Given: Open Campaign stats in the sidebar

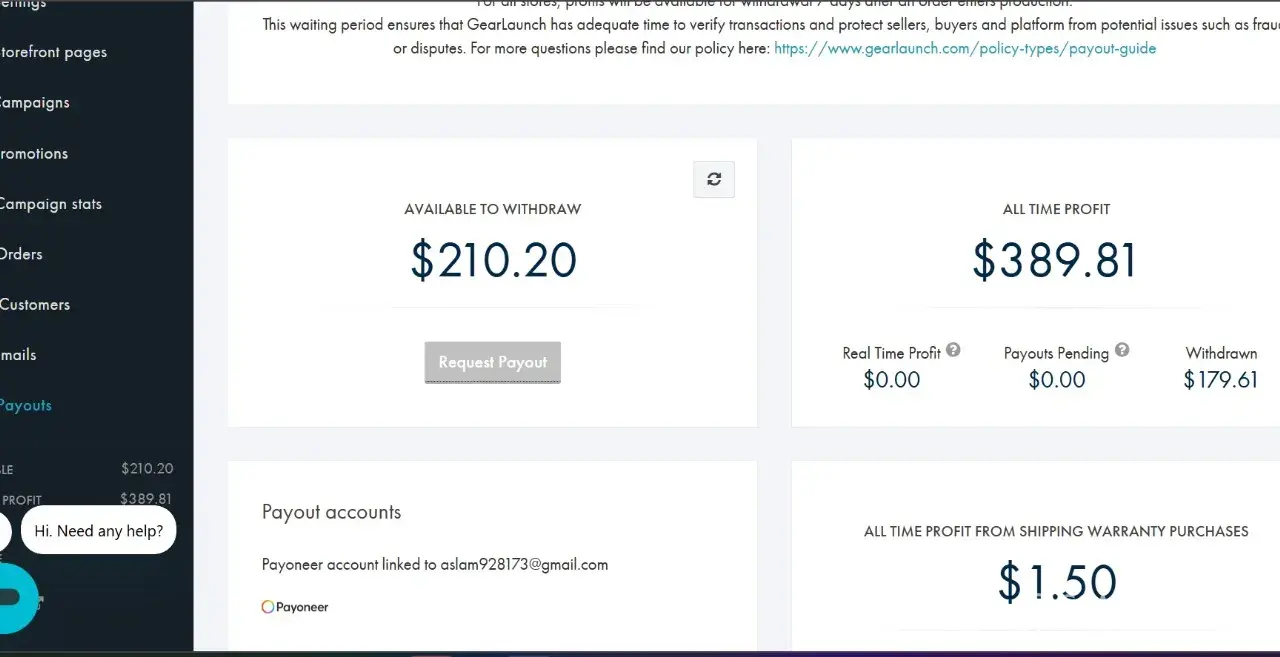Looking at the screenshot, I should coord(50,204).
